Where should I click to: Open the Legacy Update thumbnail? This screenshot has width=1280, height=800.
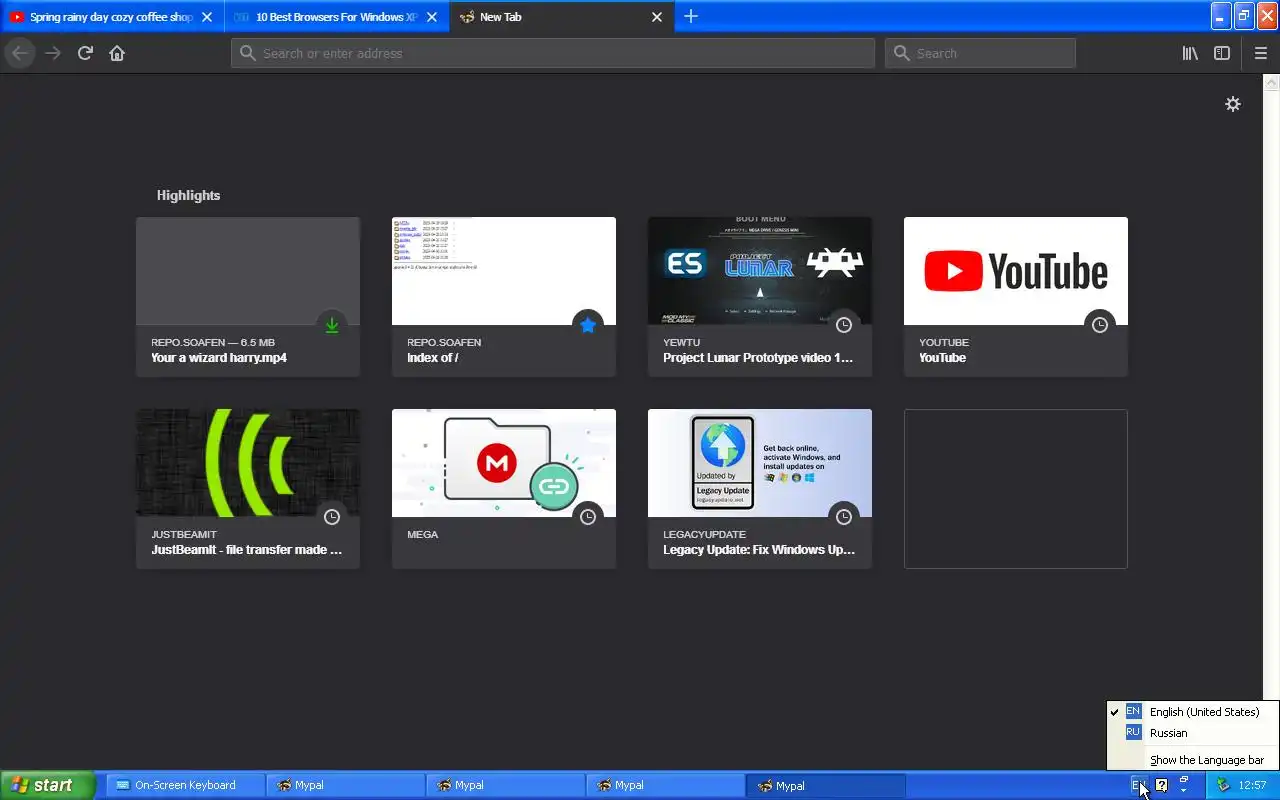[x=760, y=463]
